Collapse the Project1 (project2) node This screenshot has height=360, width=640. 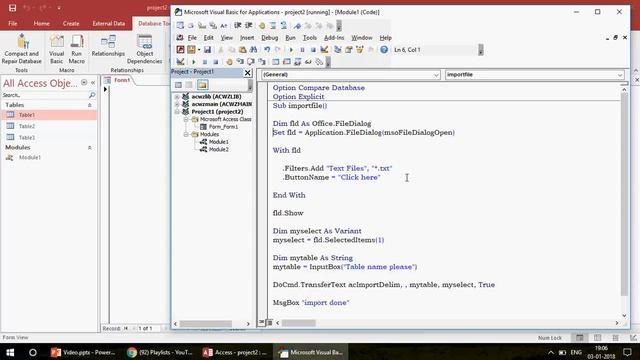coord(177,111)
